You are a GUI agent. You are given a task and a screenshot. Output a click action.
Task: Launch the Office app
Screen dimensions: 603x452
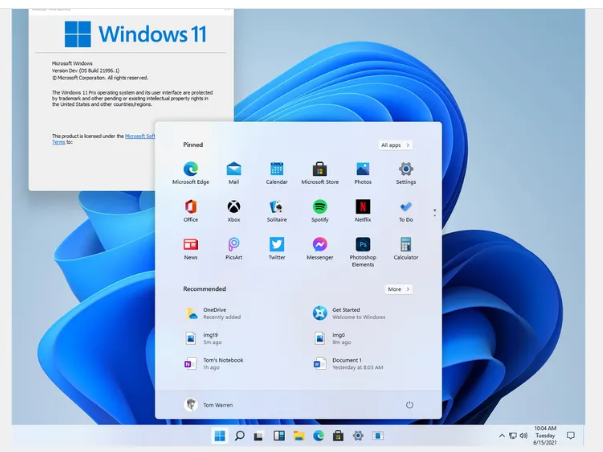click(191, 211)
